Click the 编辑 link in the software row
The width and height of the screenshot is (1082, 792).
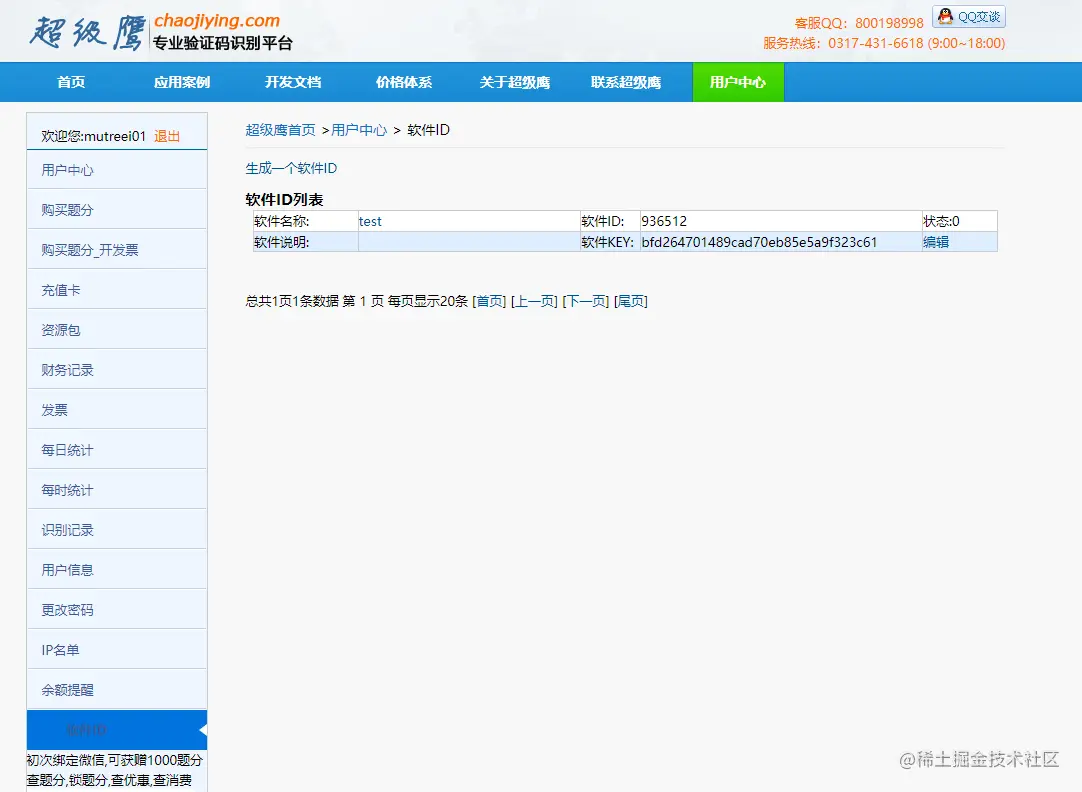936,242
